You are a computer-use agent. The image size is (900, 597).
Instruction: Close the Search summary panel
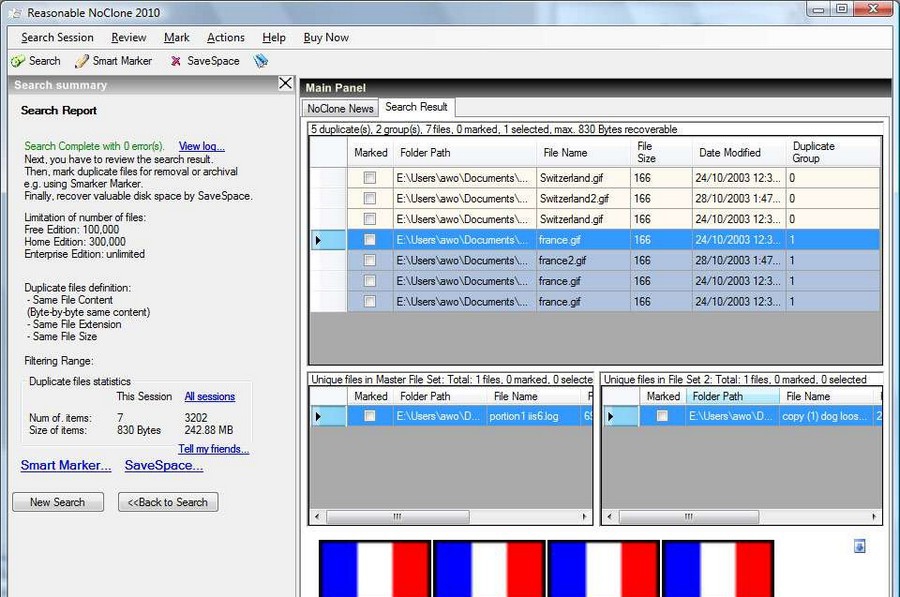pos(286,84)
